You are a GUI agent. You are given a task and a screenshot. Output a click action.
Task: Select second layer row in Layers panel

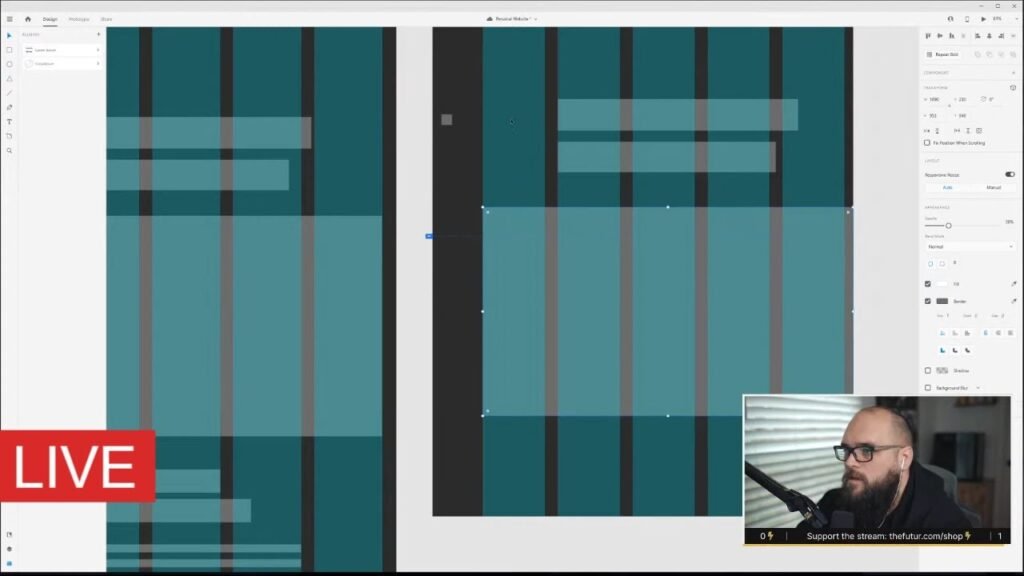(61, 63)
